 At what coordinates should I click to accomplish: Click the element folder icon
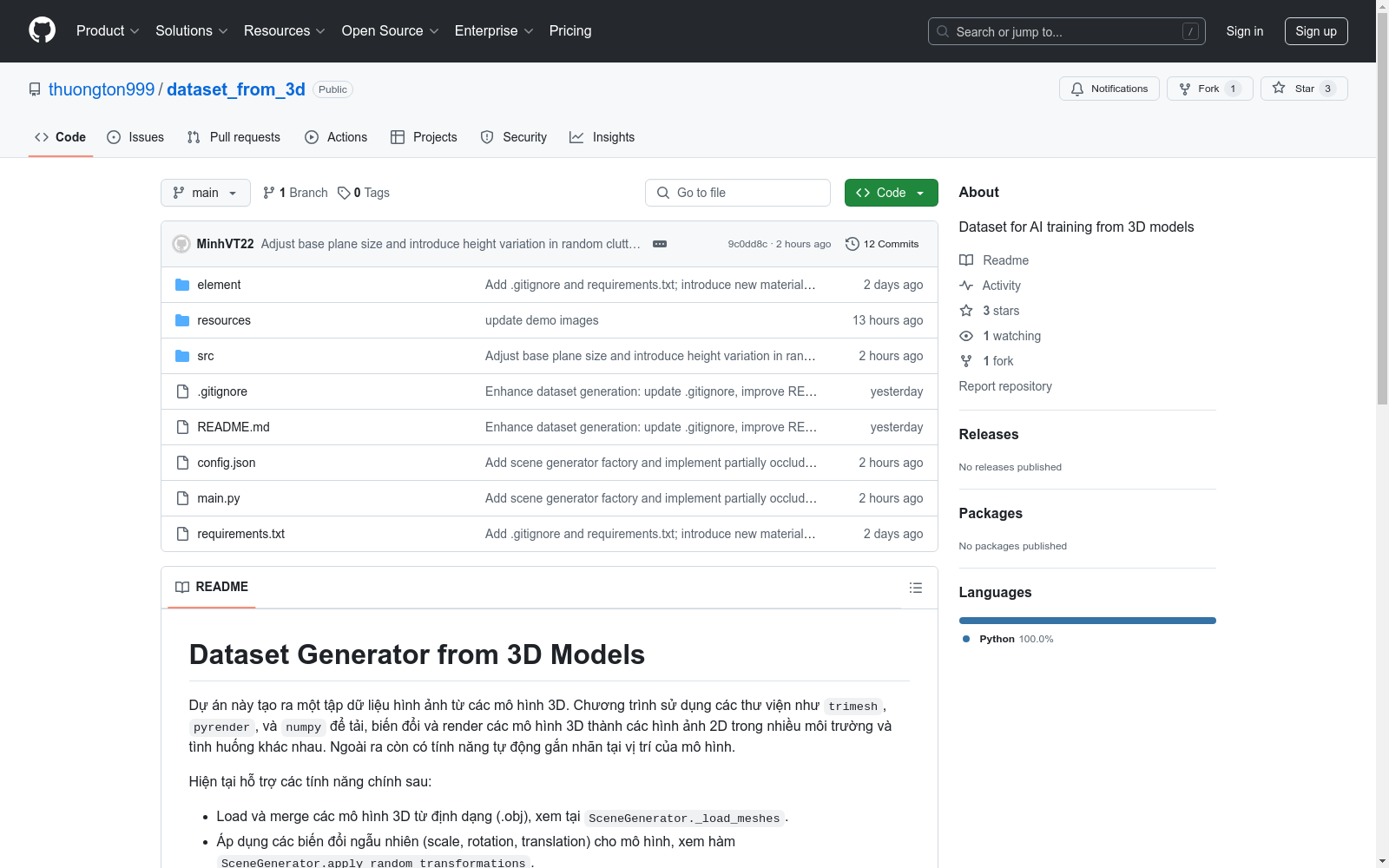[x=182, y=285]
